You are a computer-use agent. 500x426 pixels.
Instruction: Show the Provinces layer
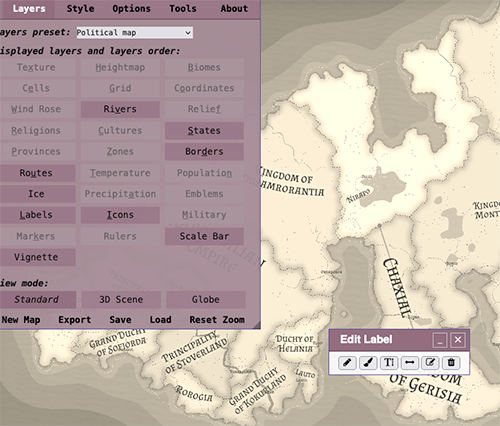click(x=36, y=152)
